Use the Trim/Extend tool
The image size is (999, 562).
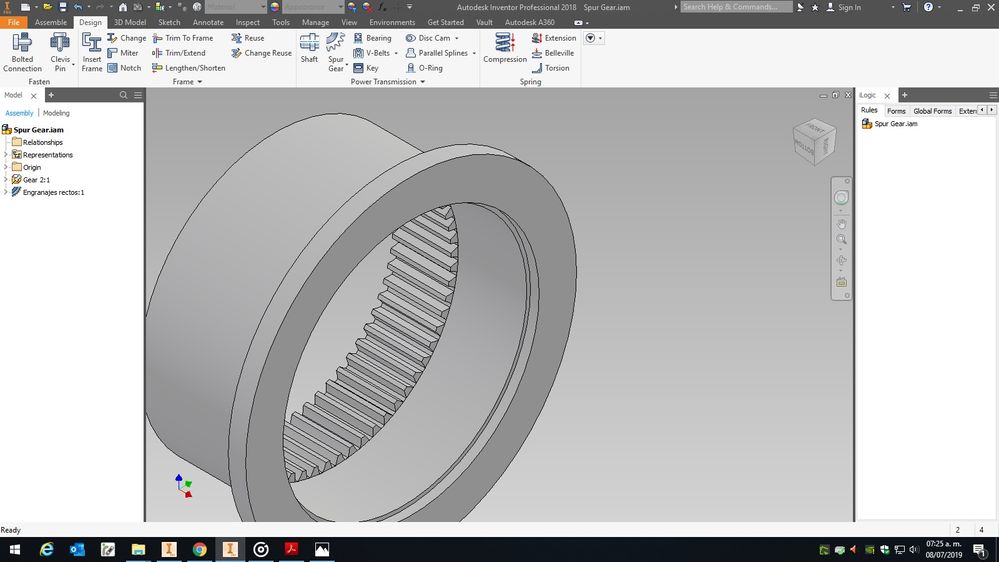tap(178, 53)
